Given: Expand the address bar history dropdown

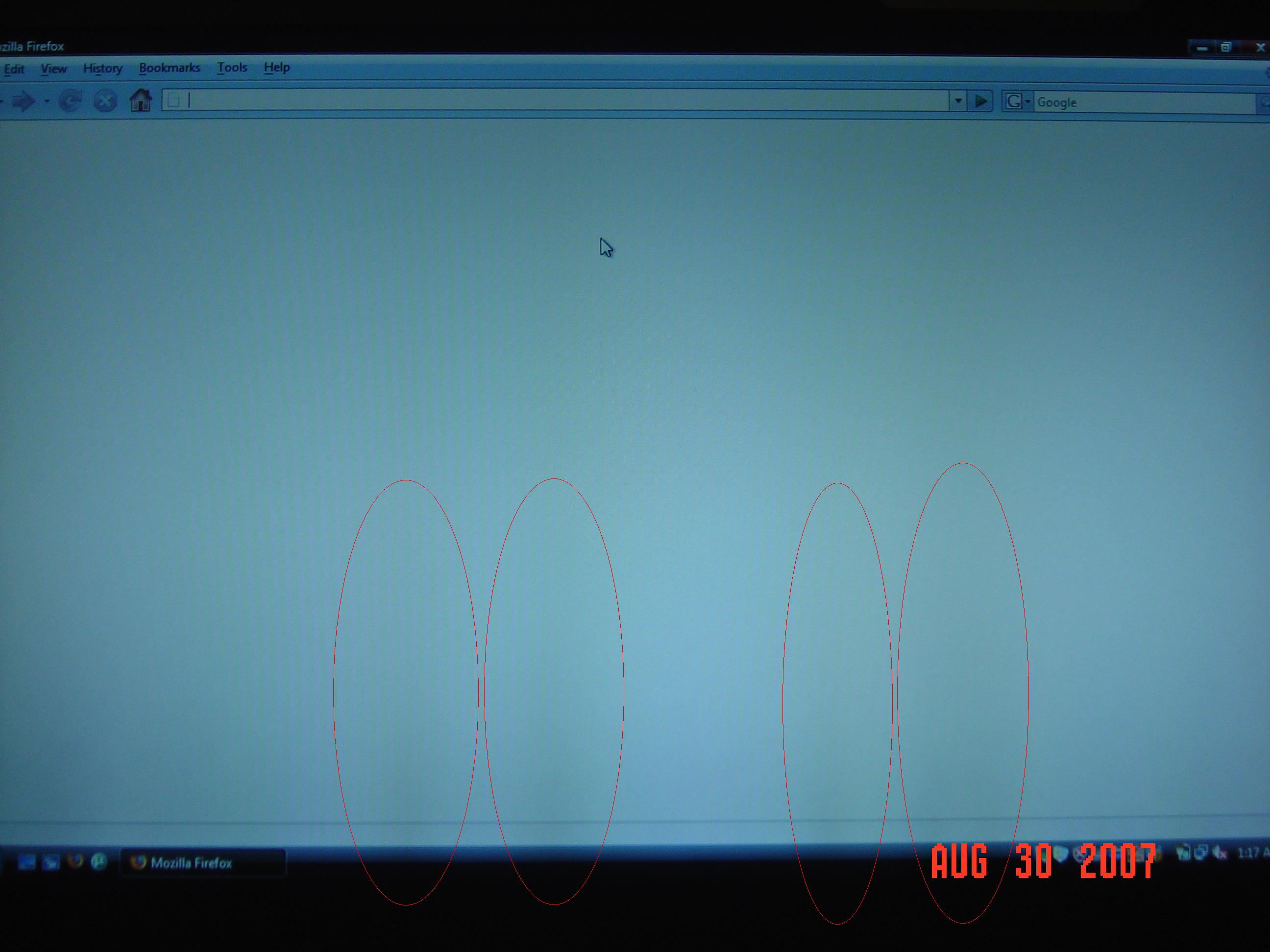Looking at the screenshot, I should click(958, 101).
